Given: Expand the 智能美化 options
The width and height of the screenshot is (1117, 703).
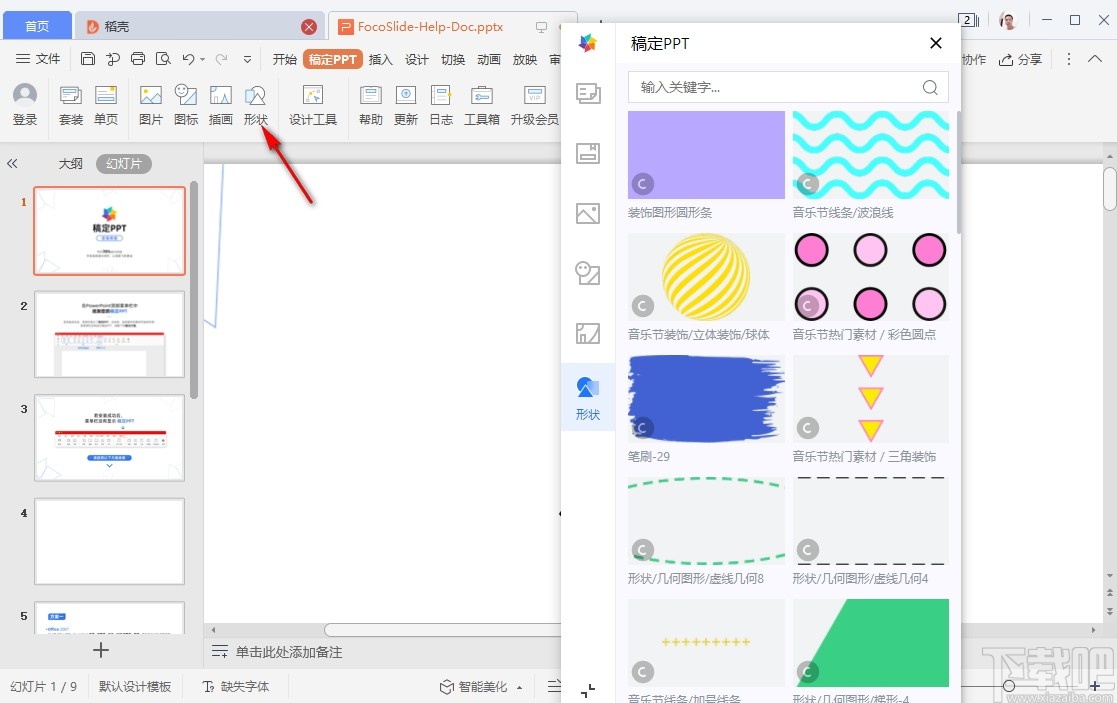Looking at the screenshot, I should pos(519,686).
